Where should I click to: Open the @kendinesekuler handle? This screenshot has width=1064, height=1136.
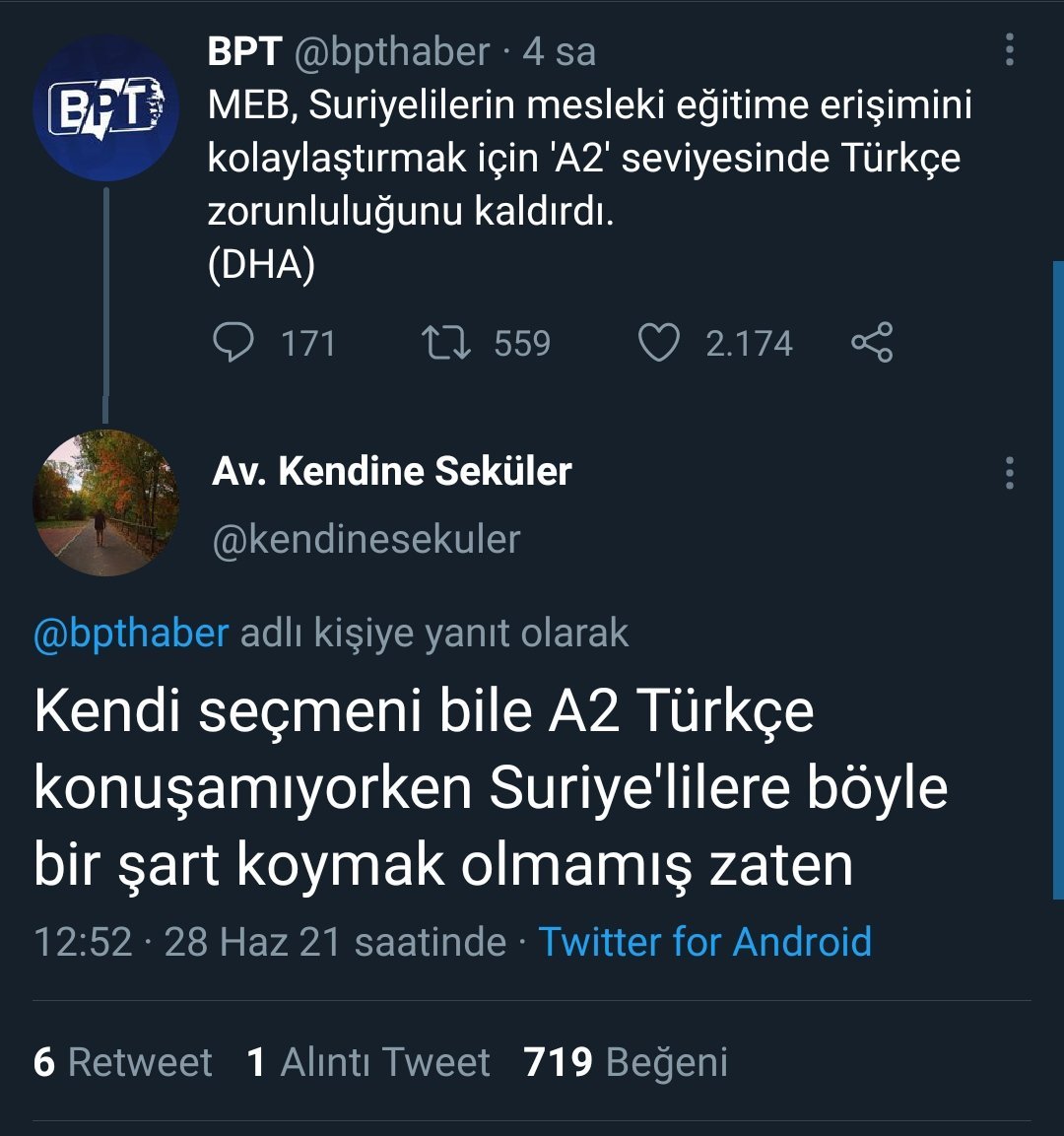pos(366,539)
